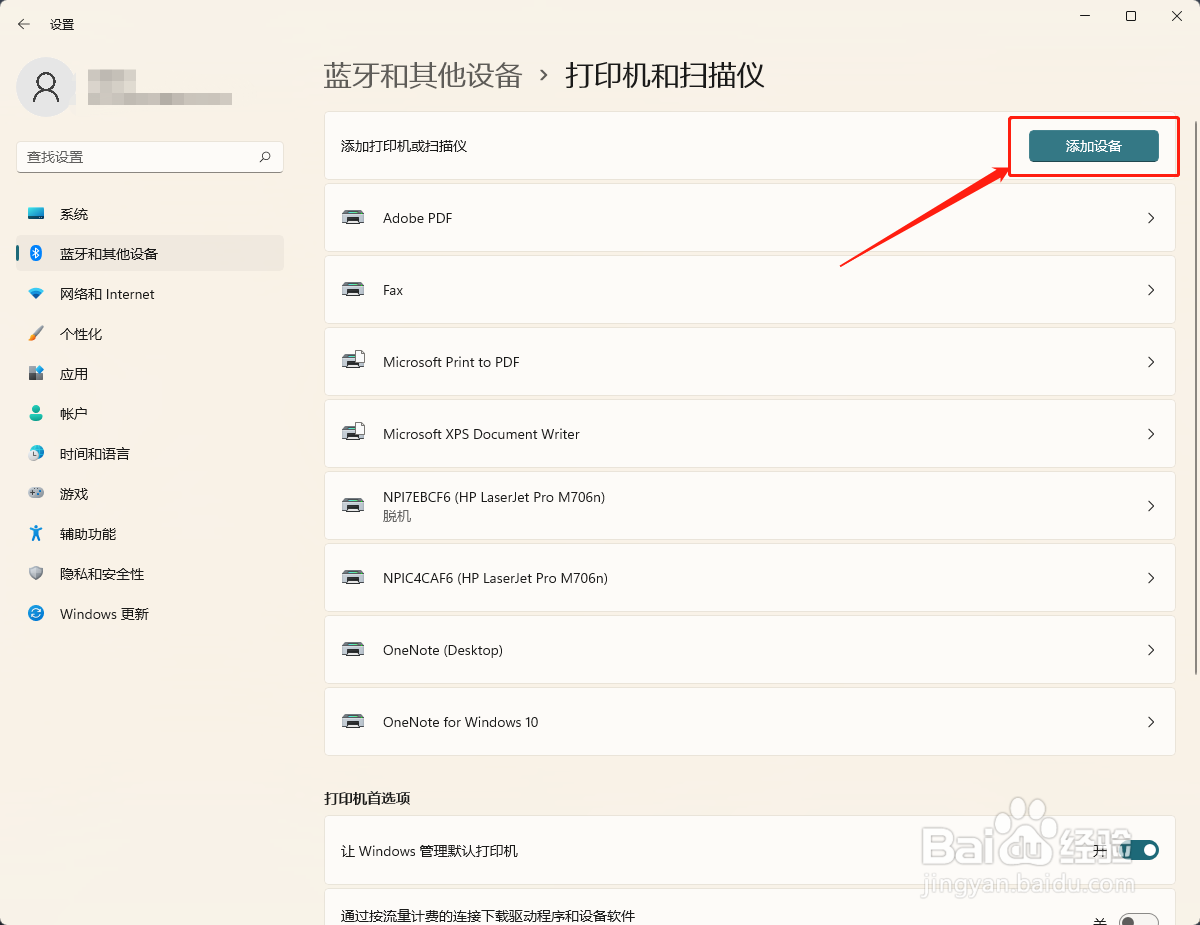The width and height of the screenshot is (1200, 925).
Task: Click the 添加打印机或扫描仪 label
Action: tap(404, 146)
